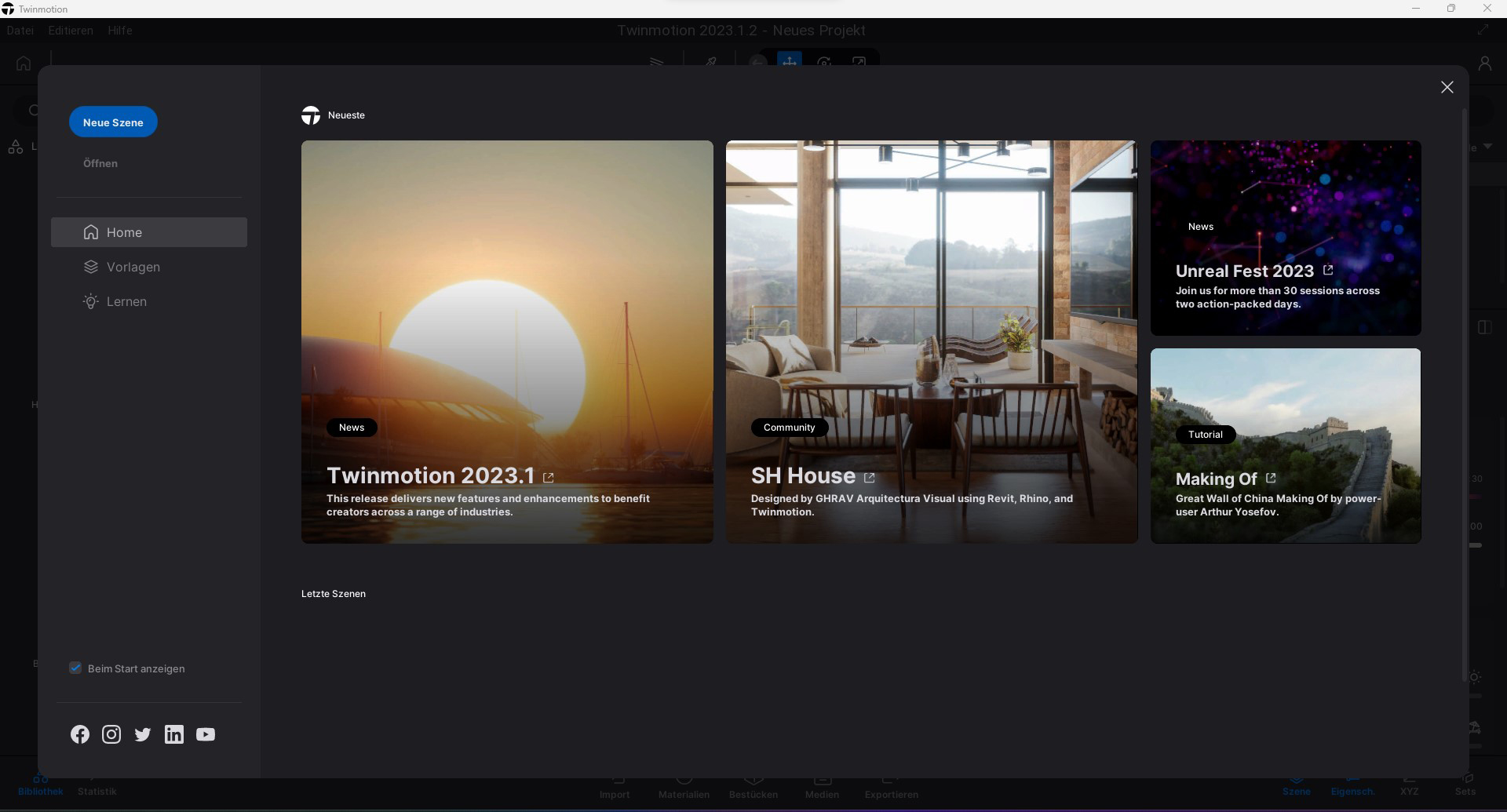
Task: Click Medien in bottom bar
Action: (822, 789)
